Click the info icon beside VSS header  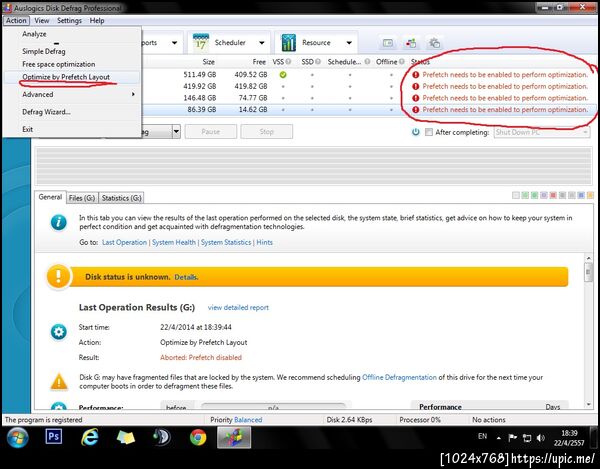tap(288, 61)
